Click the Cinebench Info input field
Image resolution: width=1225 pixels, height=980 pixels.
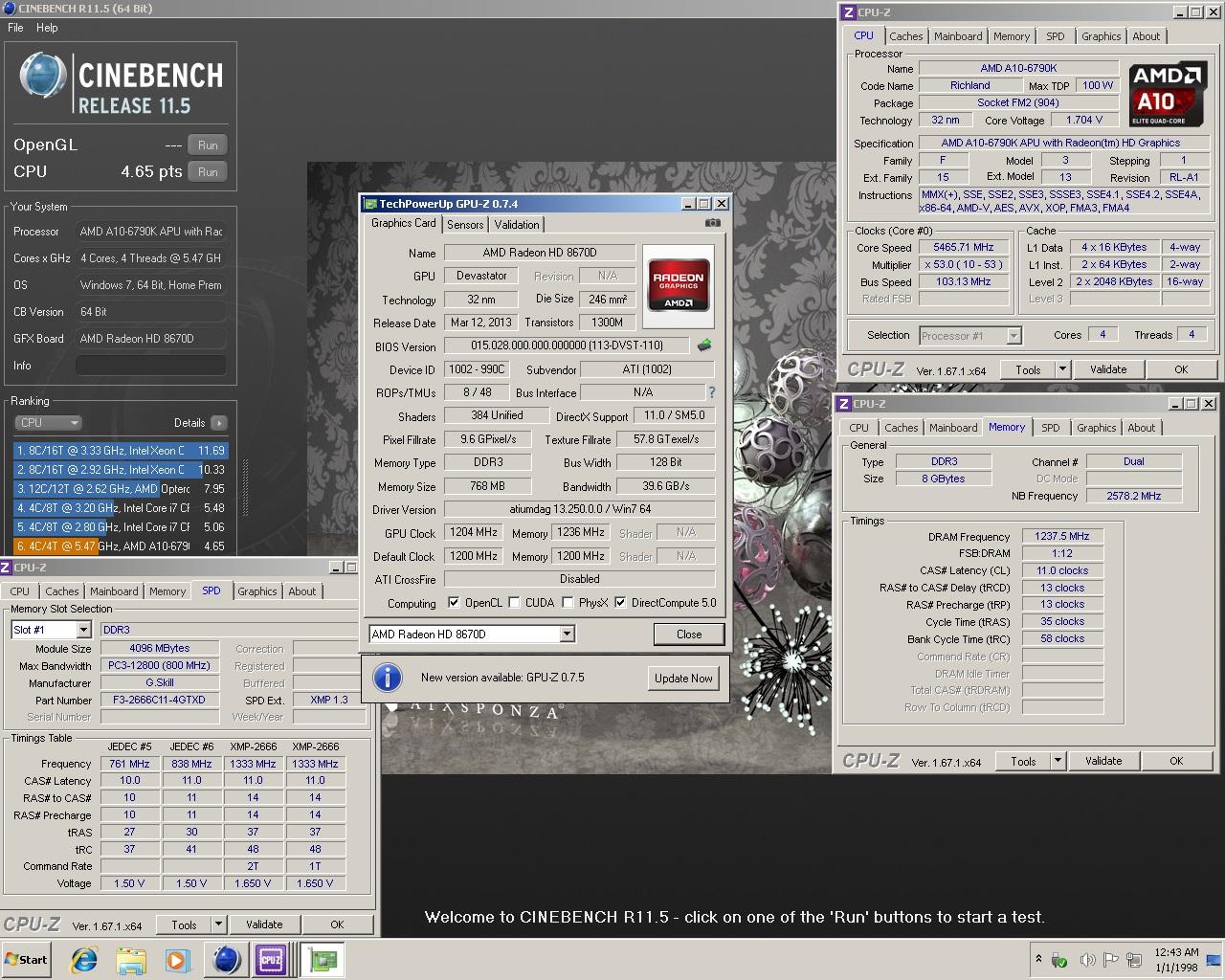pos(151,366)
